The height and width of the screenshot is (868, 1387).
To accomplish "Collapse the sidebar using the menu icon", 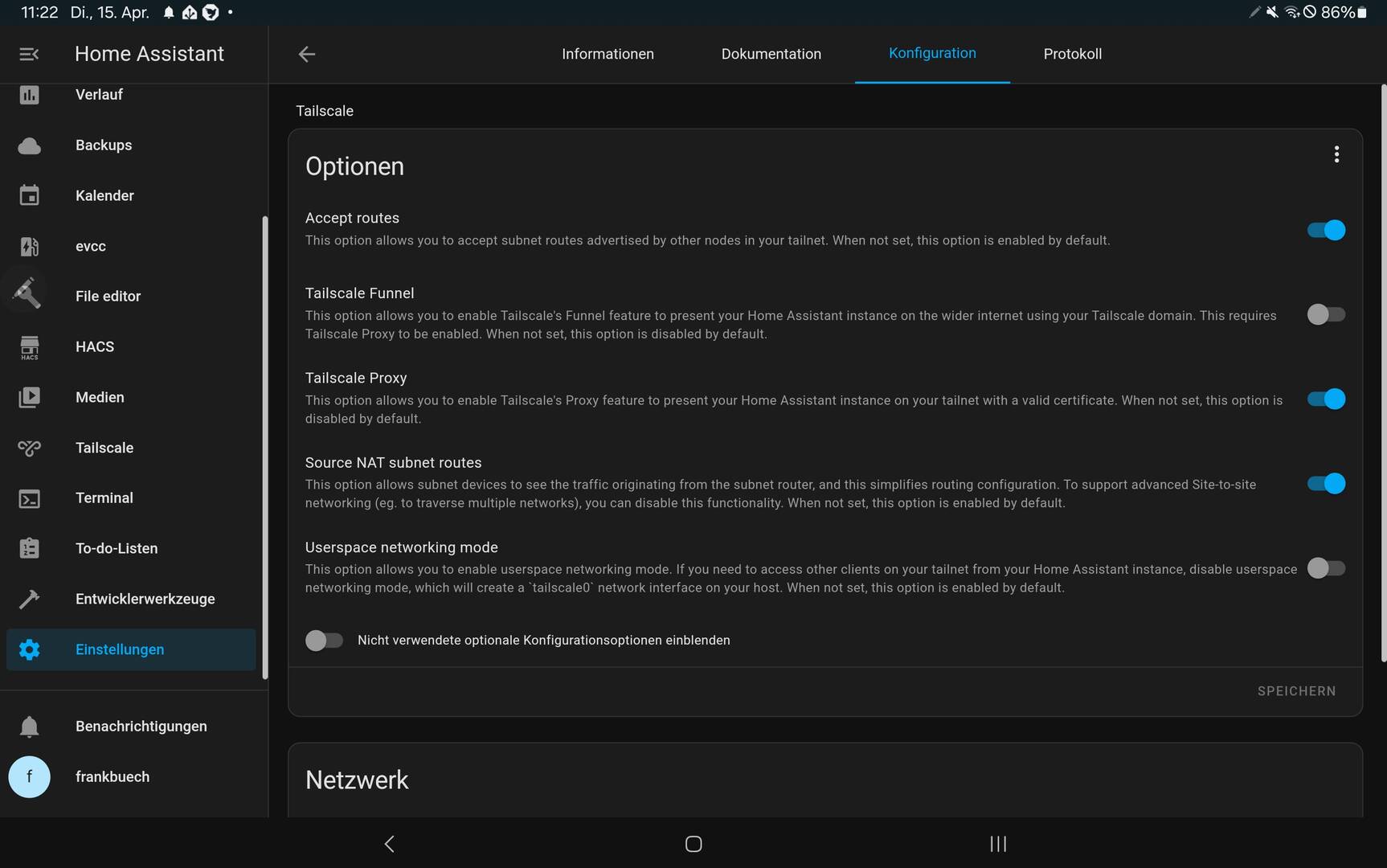I will [29, 54].
